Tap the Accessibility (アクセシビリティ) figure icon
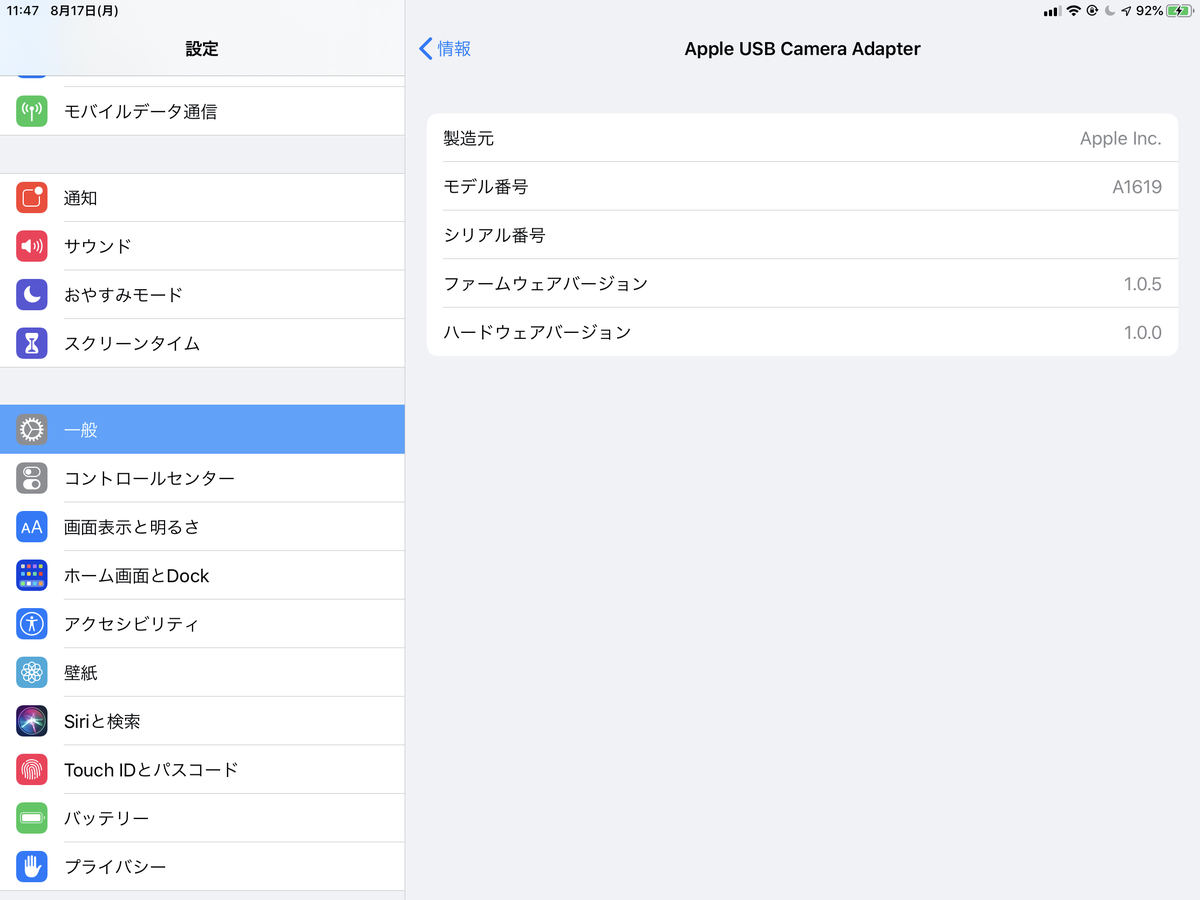This screenshot has width=1200, height=900. point(32,624)
